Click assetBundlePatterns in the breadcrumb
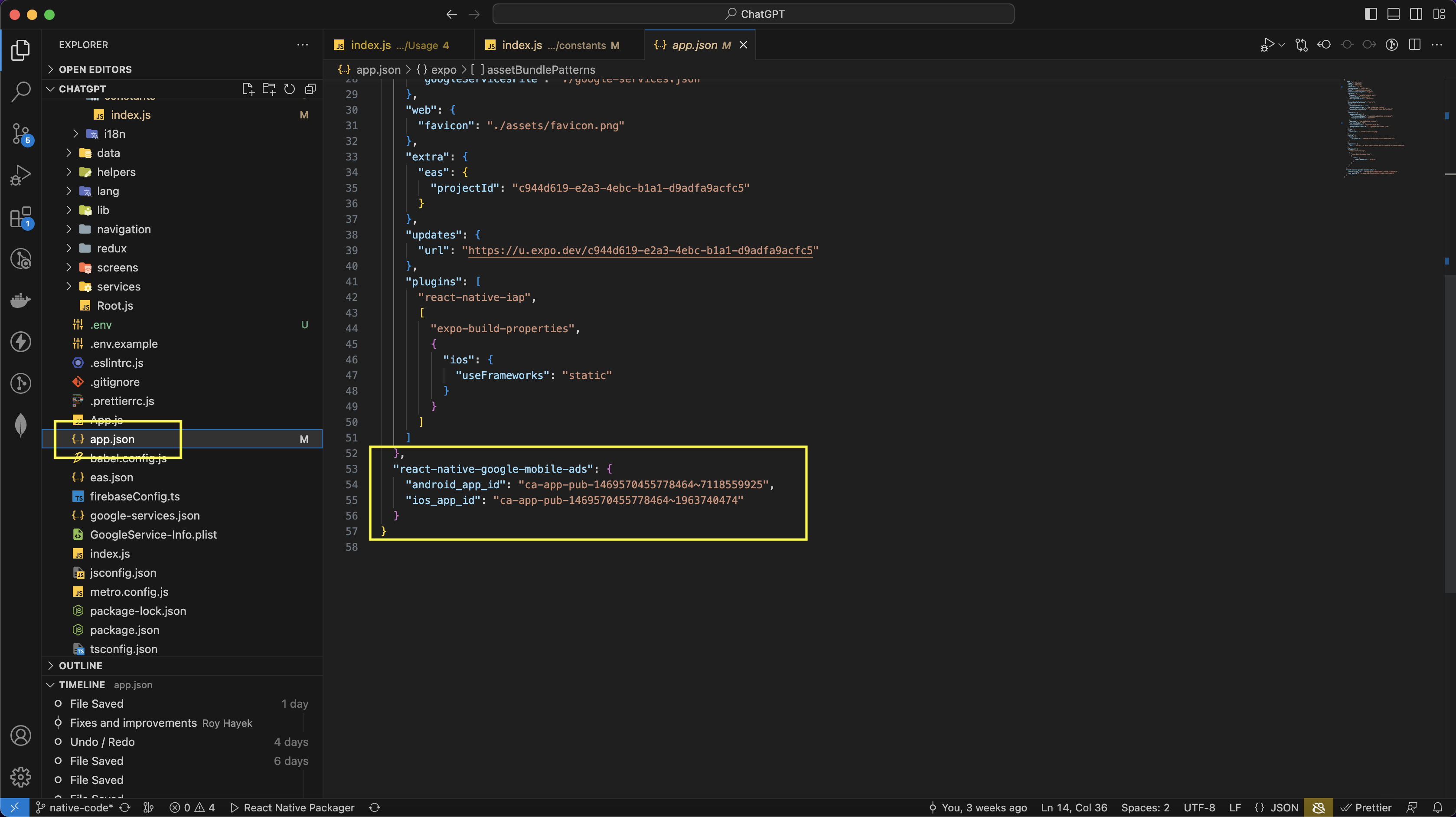Image resolution: width=1456 pixels, height=817 pixels. pyautogui.click(x=541, y=69)
